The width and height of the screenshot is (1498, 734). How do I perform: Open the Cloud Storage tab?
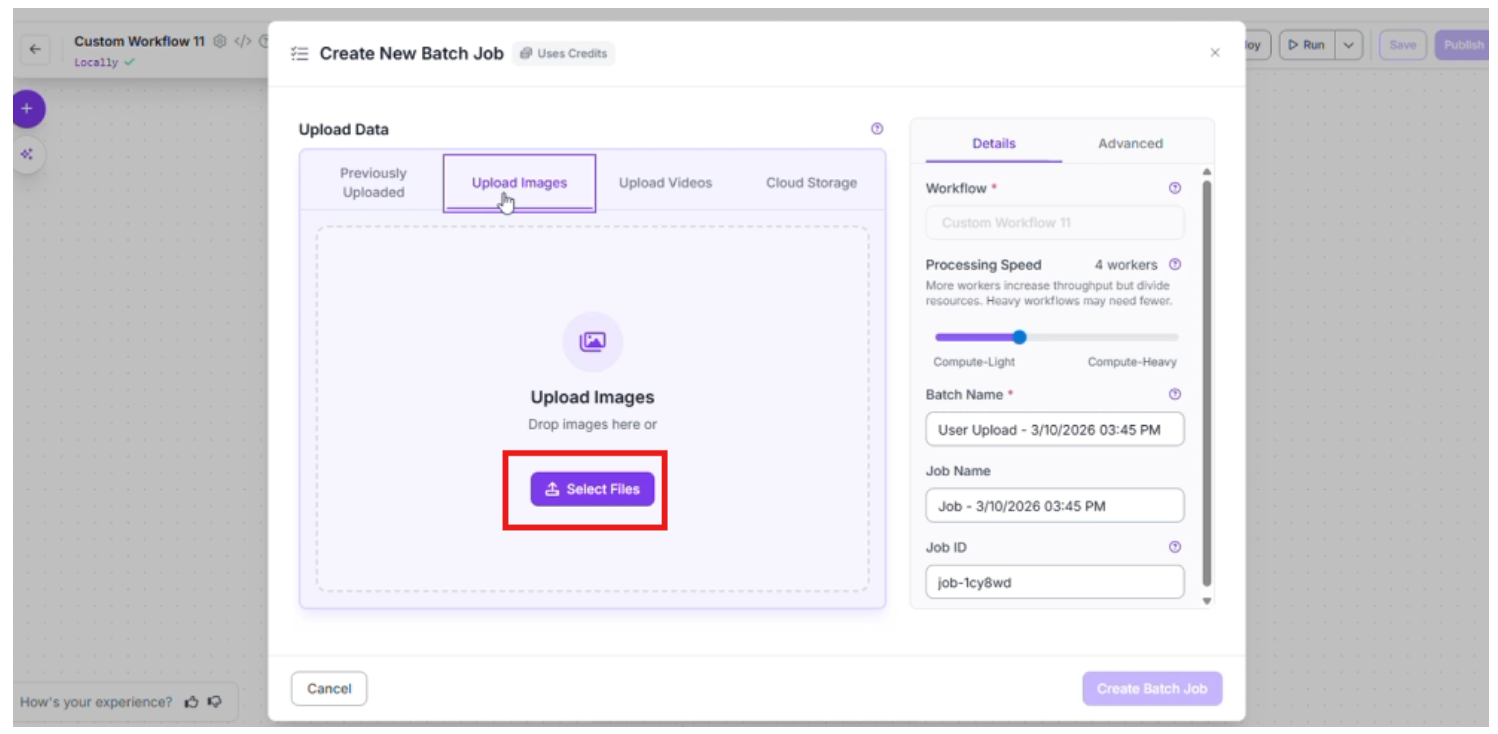[x=811, y=183]
